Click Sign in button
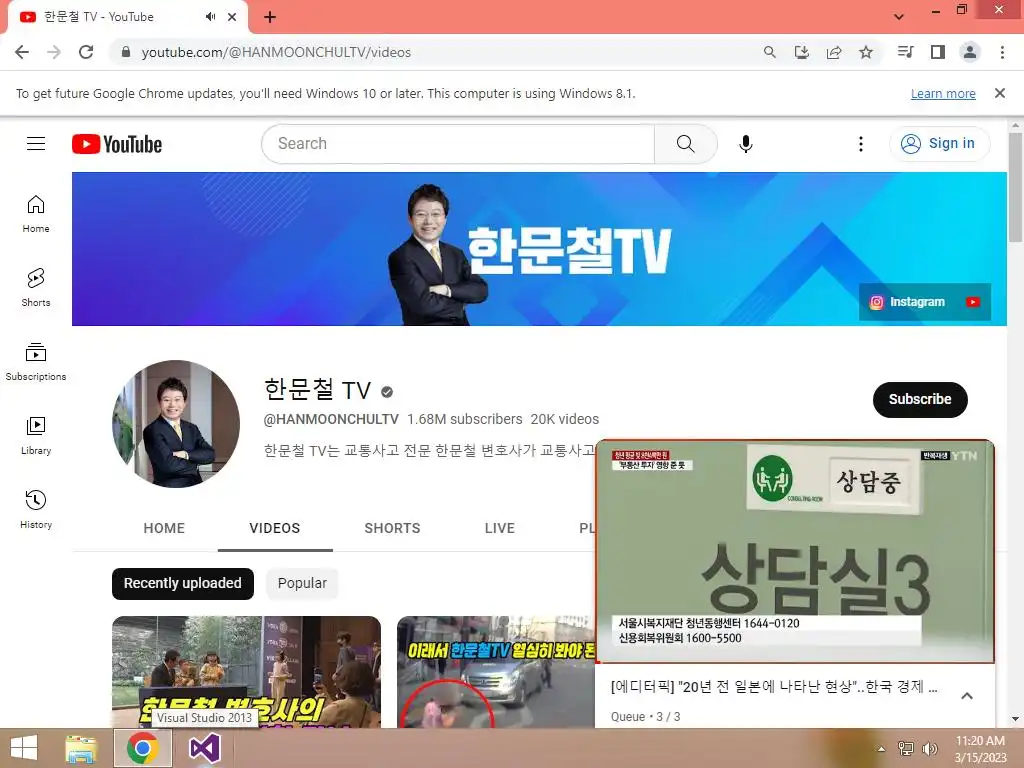The height and width of the screenshot is (768, 1024). (940, 144)
